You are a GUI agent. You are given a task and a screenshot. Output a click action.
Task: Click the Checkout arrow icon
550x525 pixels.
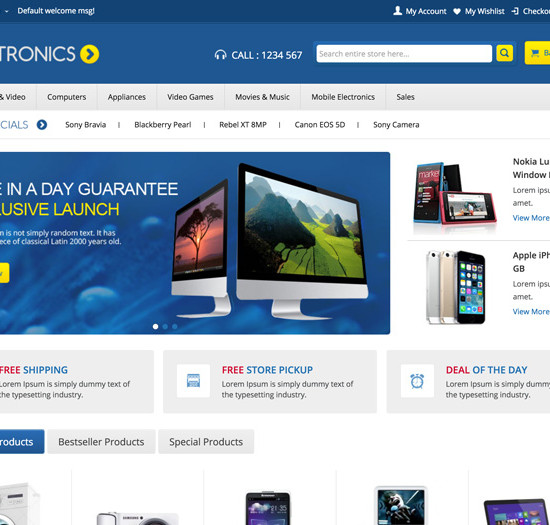point(515,11)
